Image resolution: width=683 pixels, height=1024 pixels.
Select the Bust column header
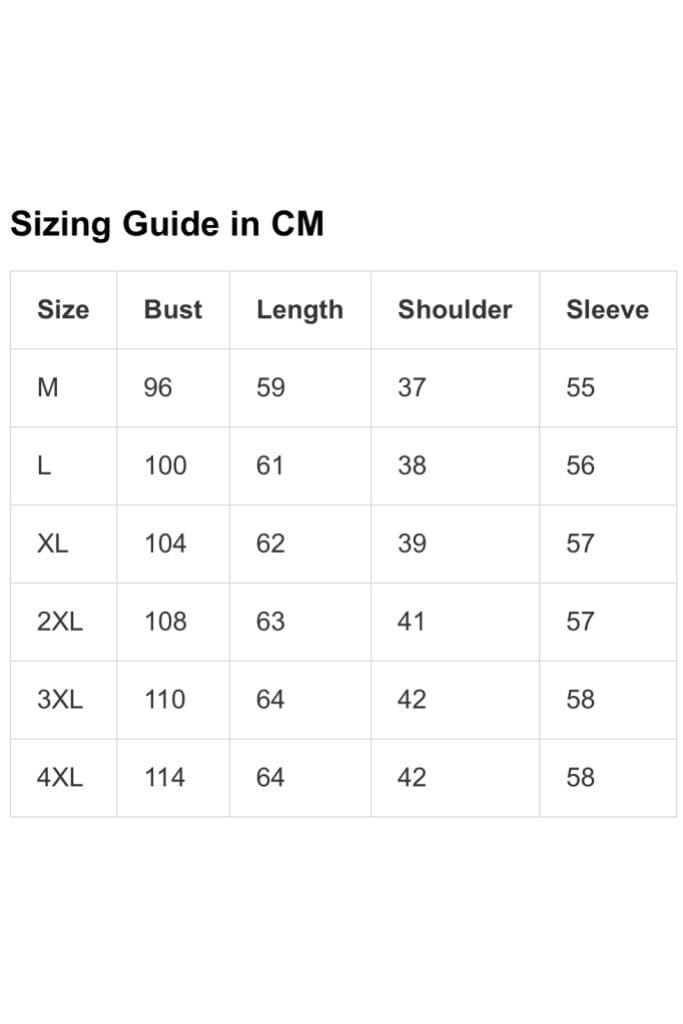[x=173, y=310]
